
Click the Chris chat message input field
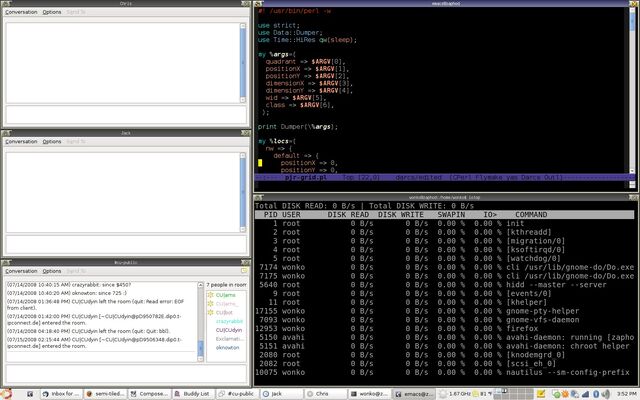tap(126, 115)
